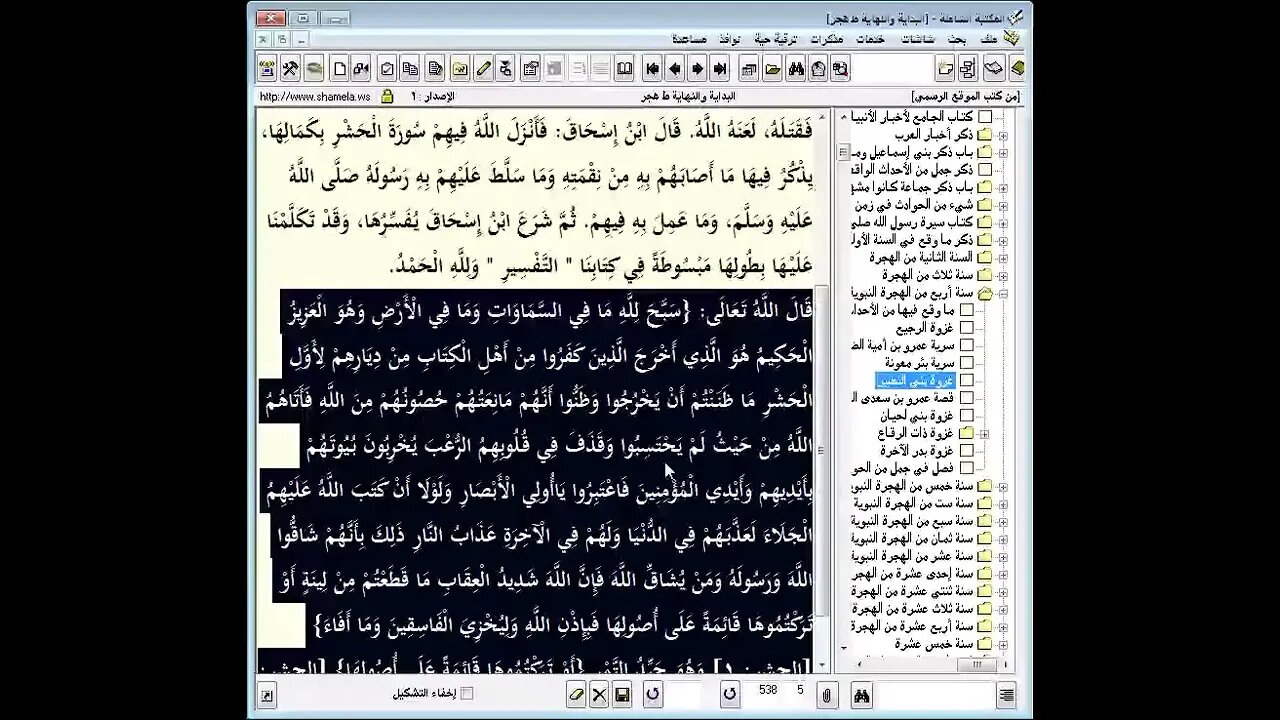Open the ملف menu
This screenshot has width=1280, height=720.
(x=988, y=39)
